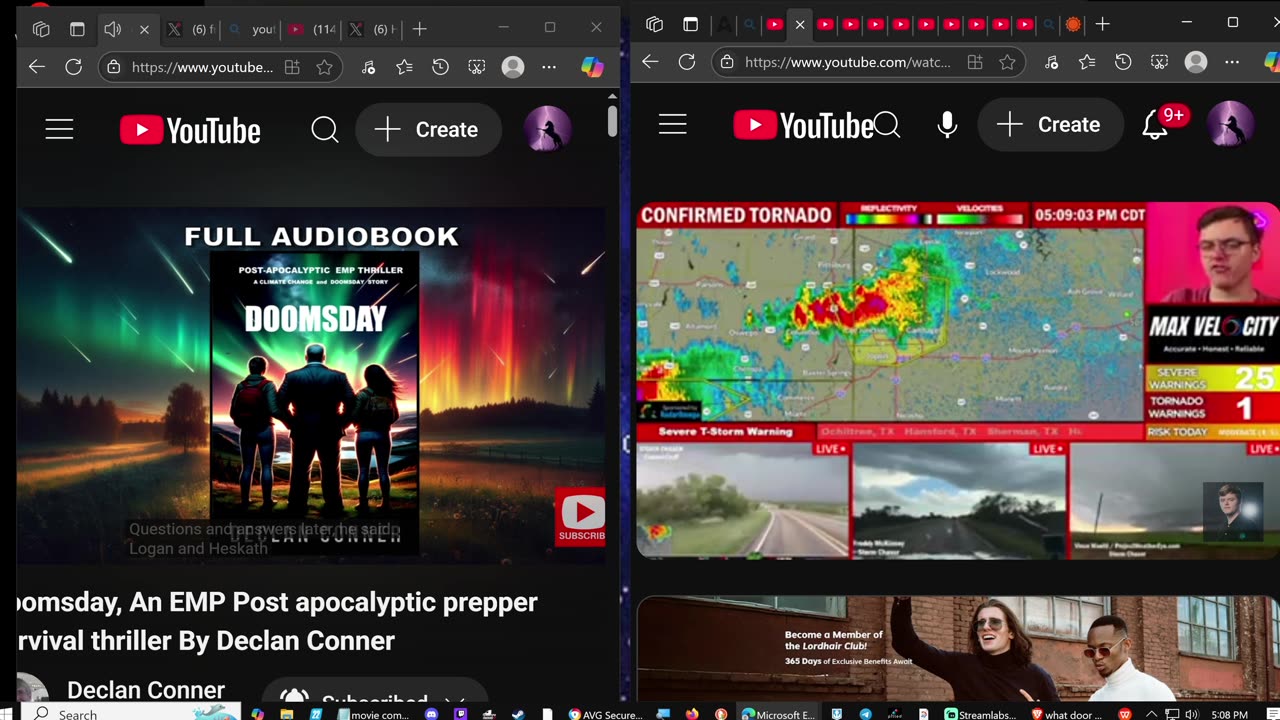Click the red Subscribe watermark on the video

pos(581,517)
